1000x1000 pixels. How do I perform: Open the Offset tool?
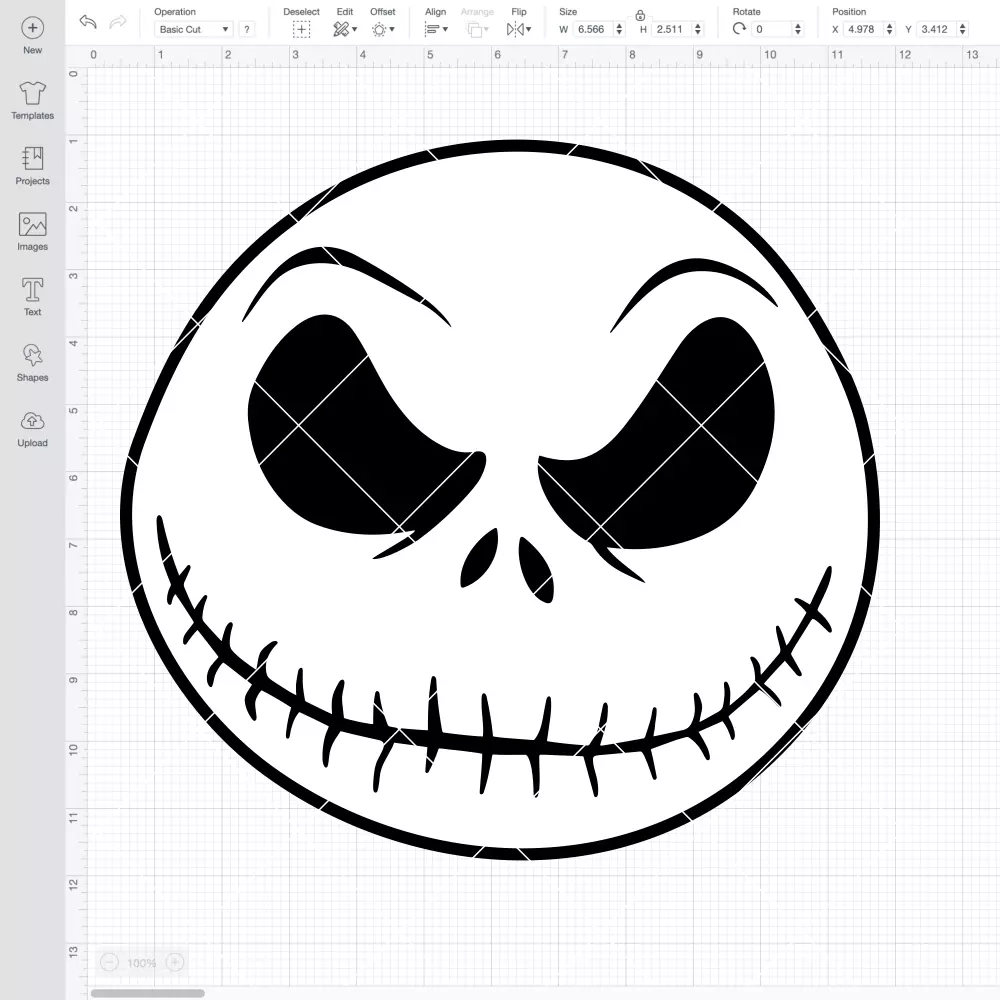pyautogui.click(x=383, y=29)
